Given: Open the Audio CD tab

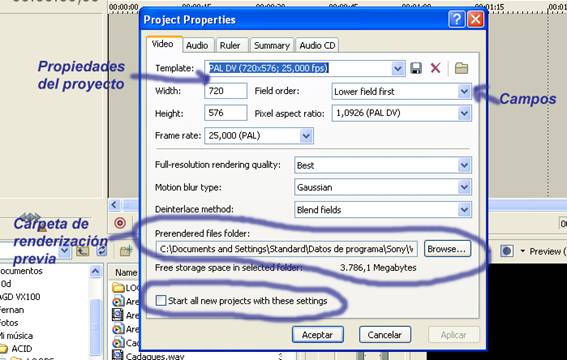Looking at the screenshot, I should [317, 46].
